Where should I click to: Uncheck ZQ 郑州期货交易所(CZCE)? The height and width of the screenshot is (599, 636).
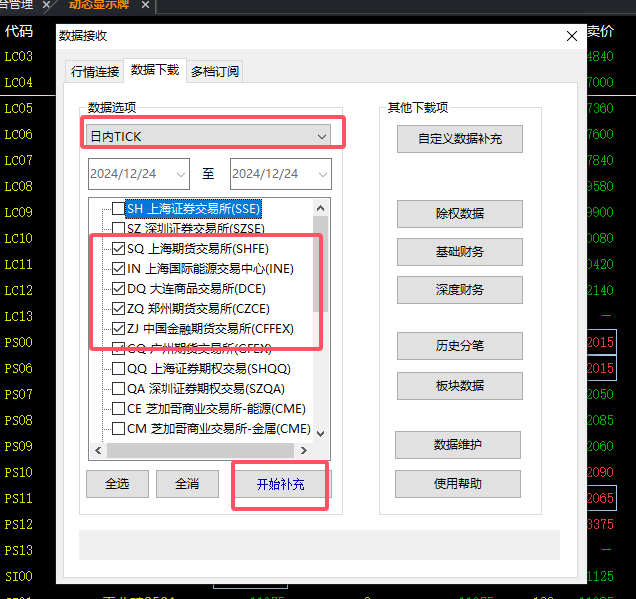[118, 308]
